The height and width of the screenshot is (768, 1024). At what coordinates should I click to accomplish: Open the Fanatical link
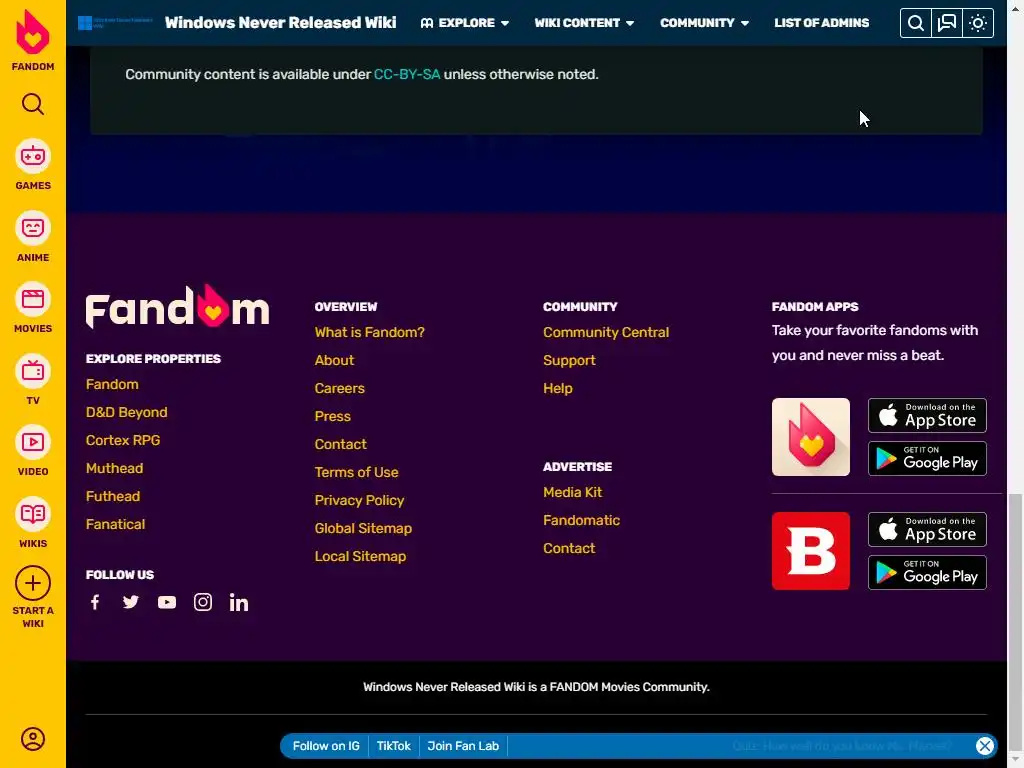(x=116, y=524)
